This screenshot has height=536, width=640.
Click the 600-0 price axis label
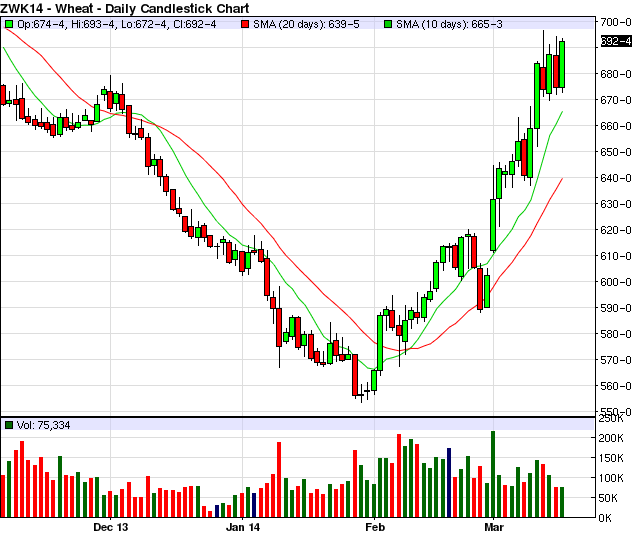(x=616, y=282)
